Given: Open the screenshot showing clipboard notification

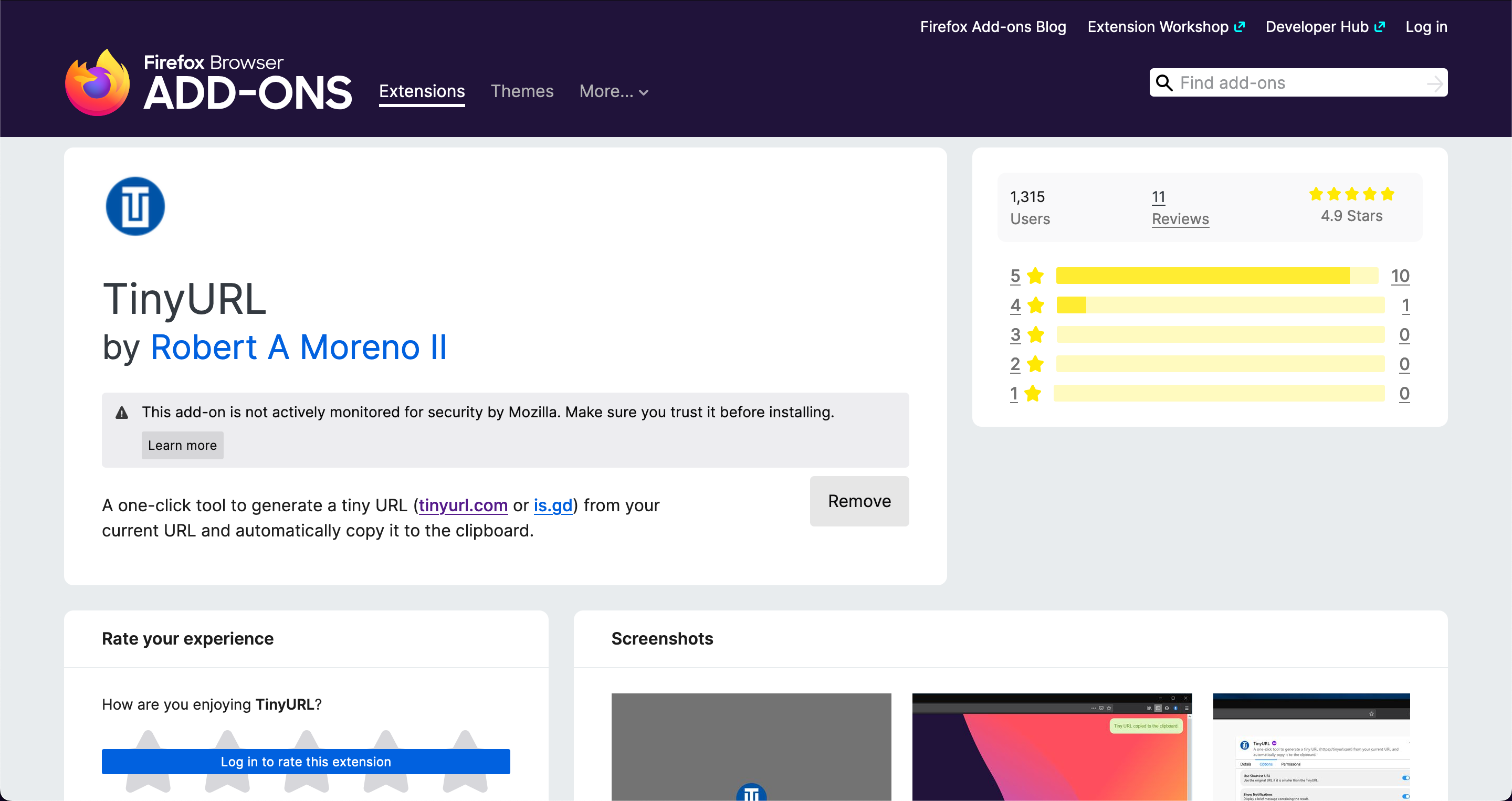Looking at the screenshot, I should tap(1052, 747).
